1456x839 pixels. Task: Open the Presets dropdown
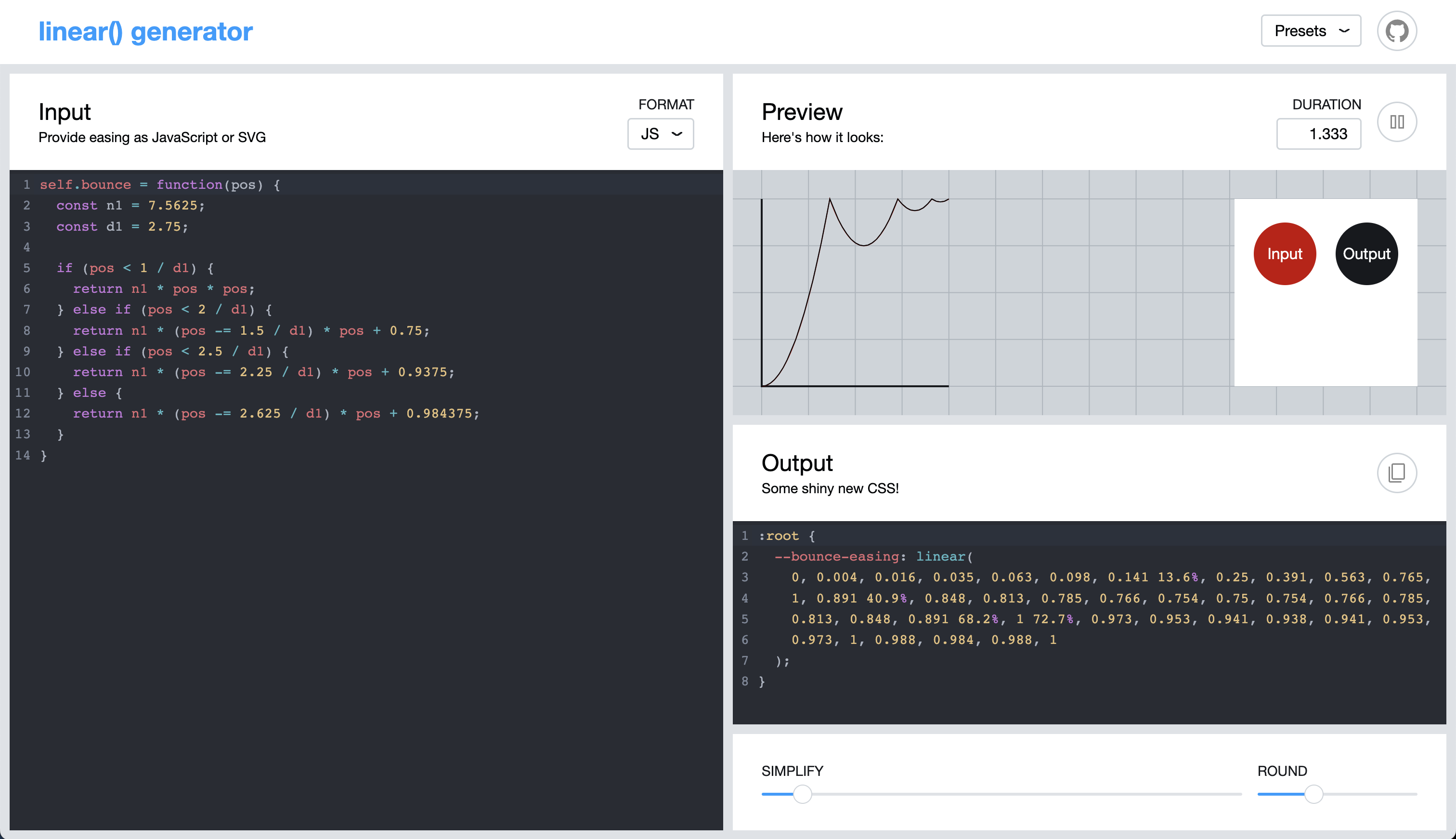(1311, 30)
